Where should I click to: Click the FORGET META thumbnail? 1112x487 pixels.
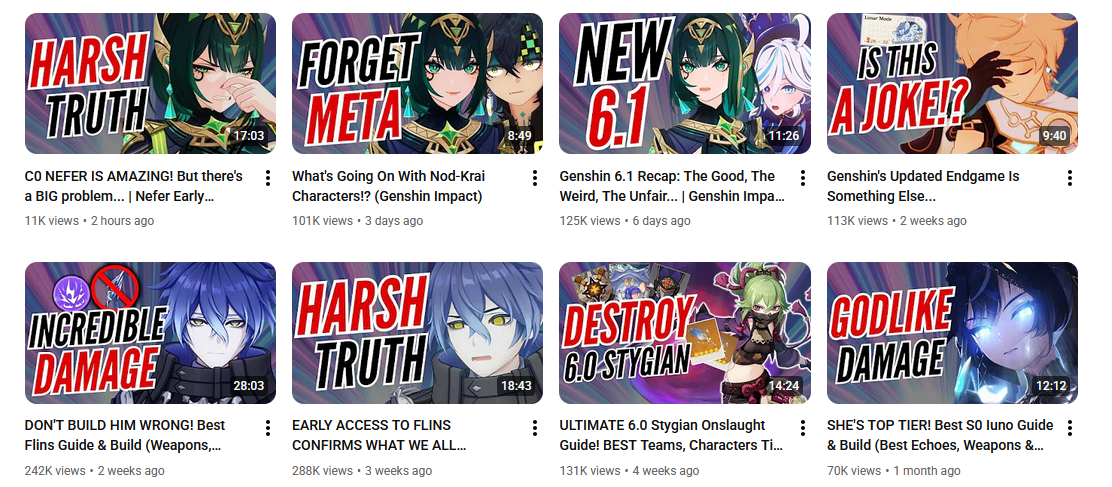[418, 84]
